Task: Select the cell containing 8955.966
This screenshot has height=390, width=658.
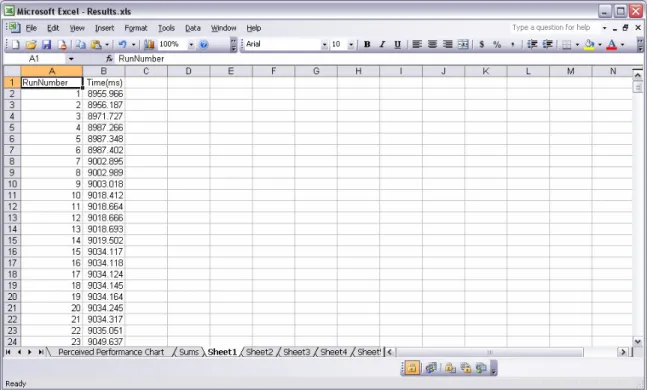Action: (x=104, y=94)
